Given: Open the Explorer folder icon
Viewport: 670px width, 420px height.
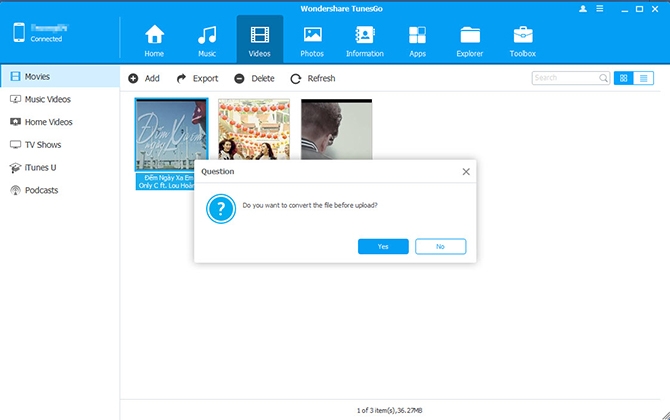Looking at the screenshot, I should pyautogui.click(x=470, y=35).
